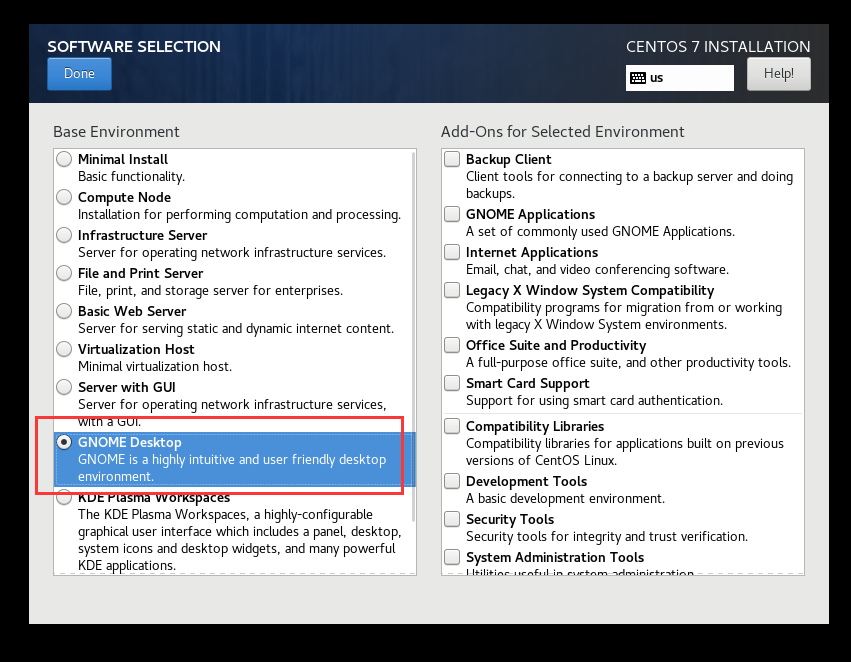The width and height of the screenshot is (851, 662).
Task: Click 'Basic functionality.' description text
Action: [131, 176]
